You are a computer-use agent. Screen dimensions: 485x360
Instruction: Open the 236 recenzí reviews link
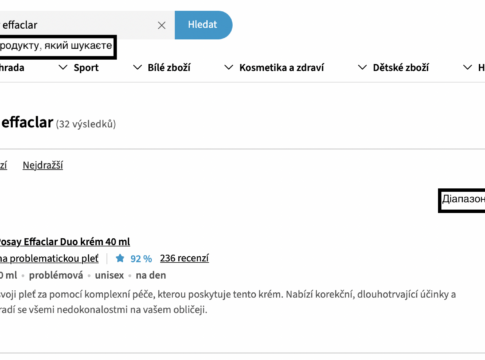point(184,258)
